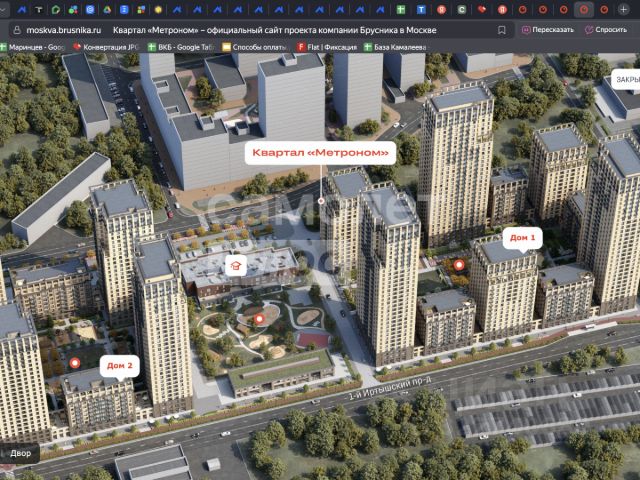Click the Пересказать button

click(547, 30)
